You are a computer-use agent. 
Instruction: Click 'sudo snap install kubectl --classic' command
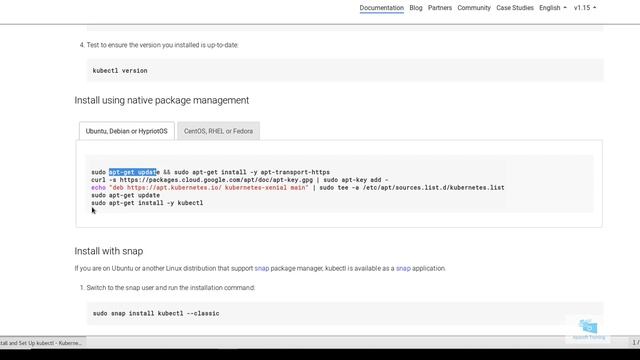(156, 313)
